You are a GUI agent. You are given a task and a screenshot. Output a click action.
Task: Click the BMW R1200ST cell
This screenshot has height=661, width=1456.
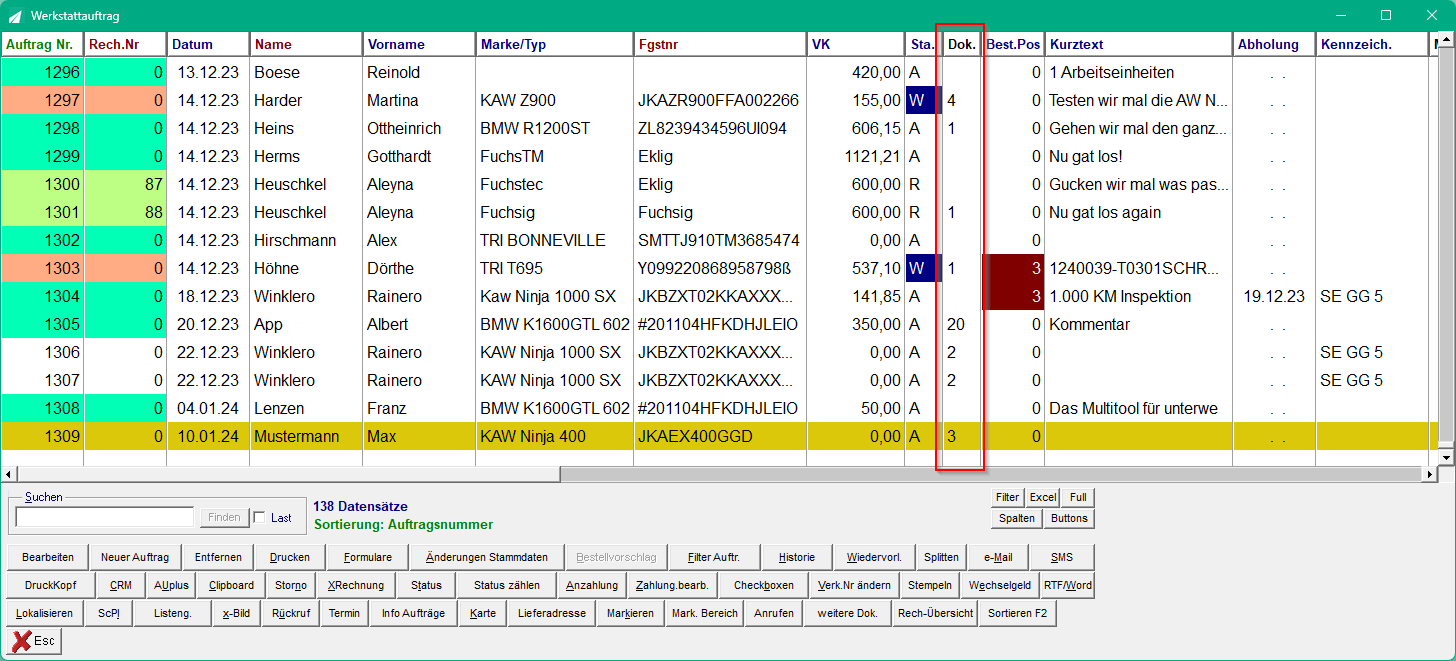tap(555, 128)
